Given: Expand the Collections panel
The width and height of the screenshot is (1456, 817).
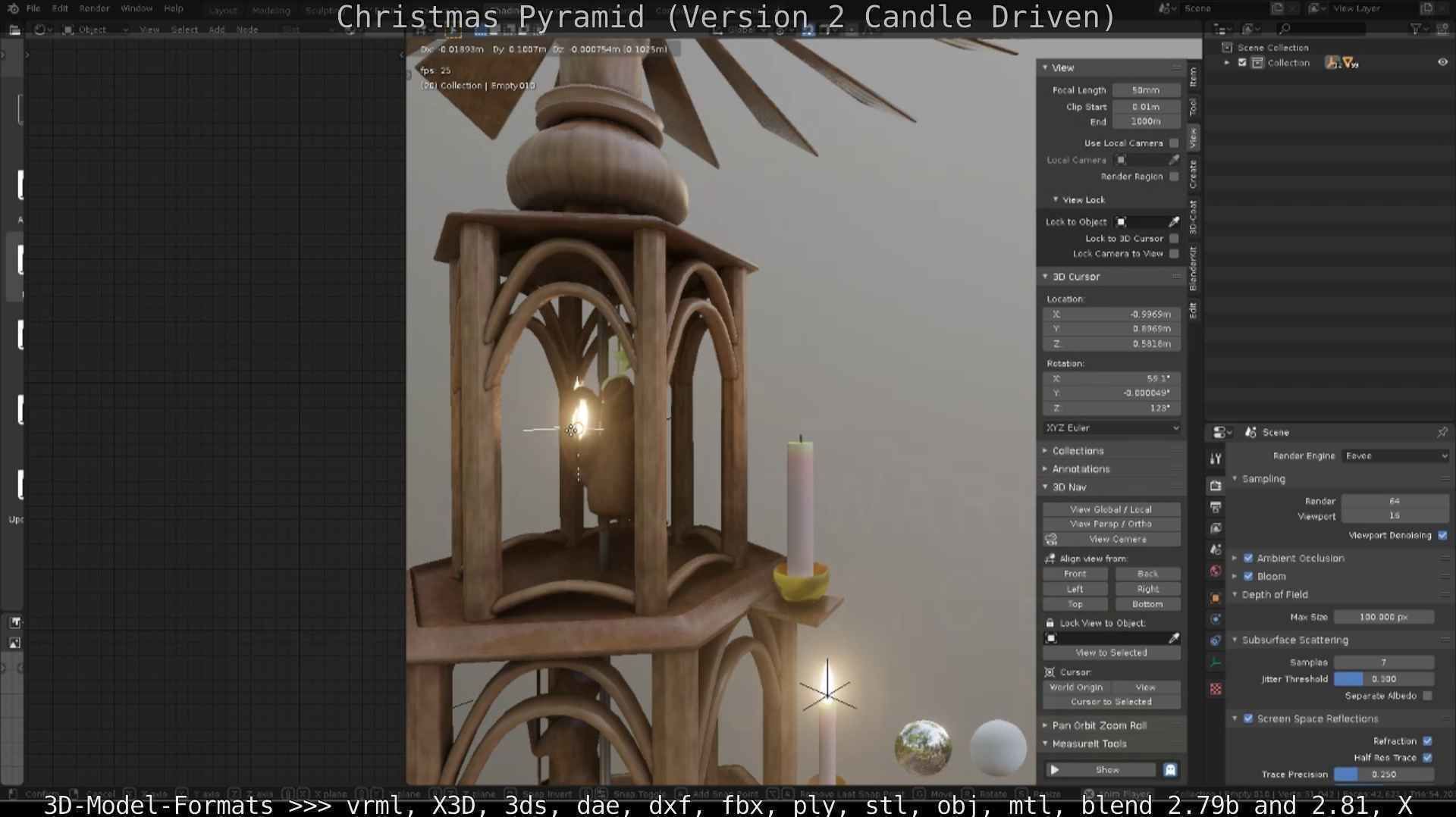Looking at the screenshot, I should point(1111,451).
